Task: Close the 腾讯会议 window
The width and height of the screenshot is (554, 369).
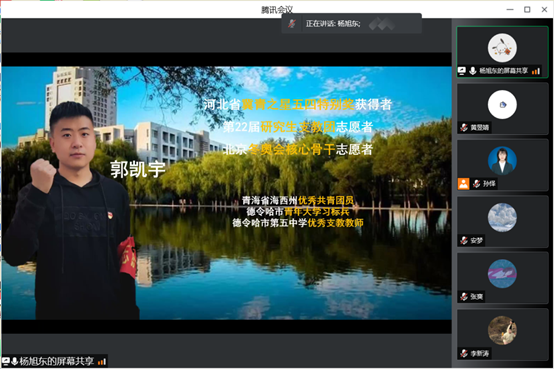Action: (x=544, y=10)
